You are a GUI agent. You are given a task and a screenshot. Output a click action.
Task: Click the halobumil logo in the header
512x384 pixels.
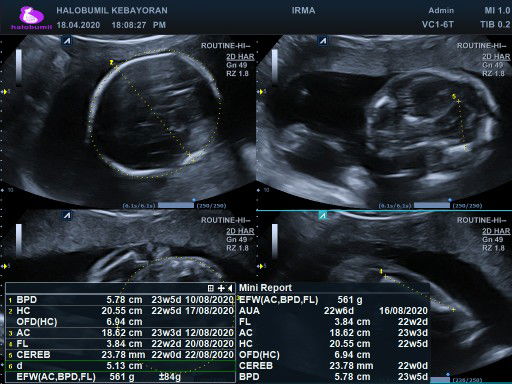(31, 18)
